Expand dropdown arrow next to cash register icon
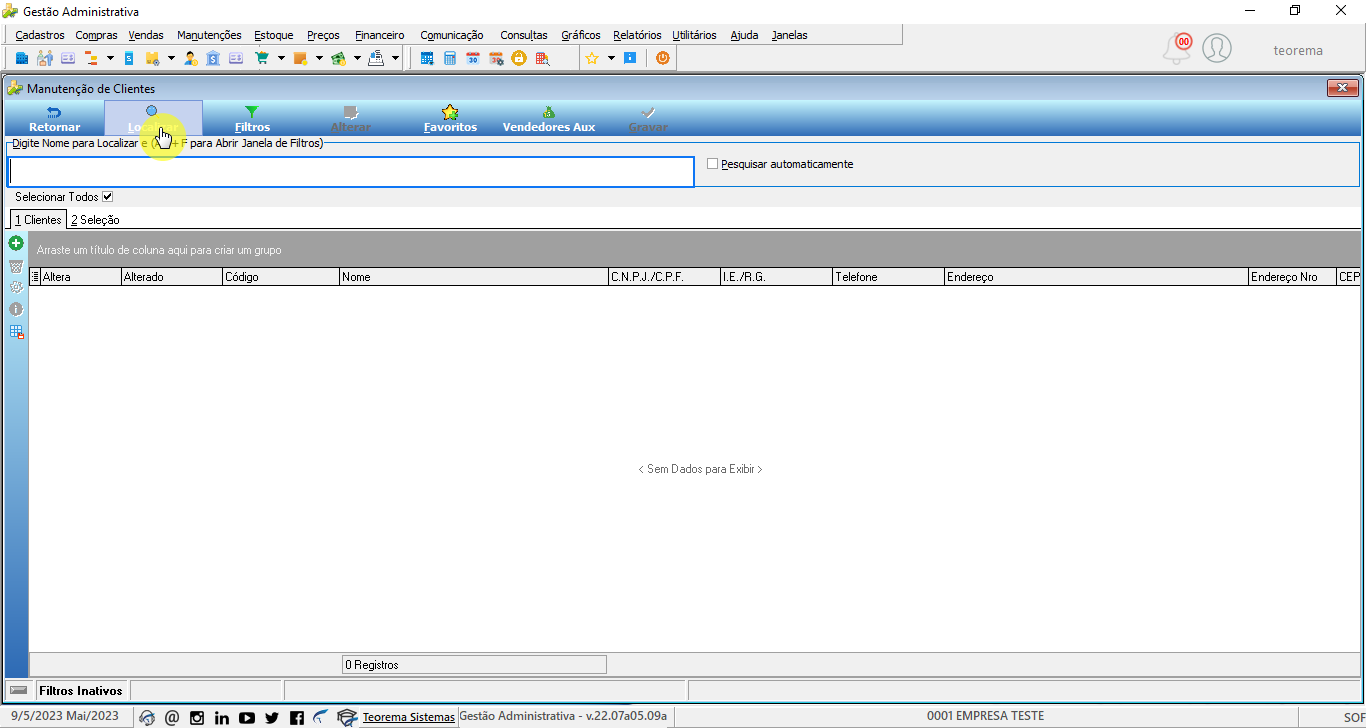1366x728 pixels. (x=395, y=58)
